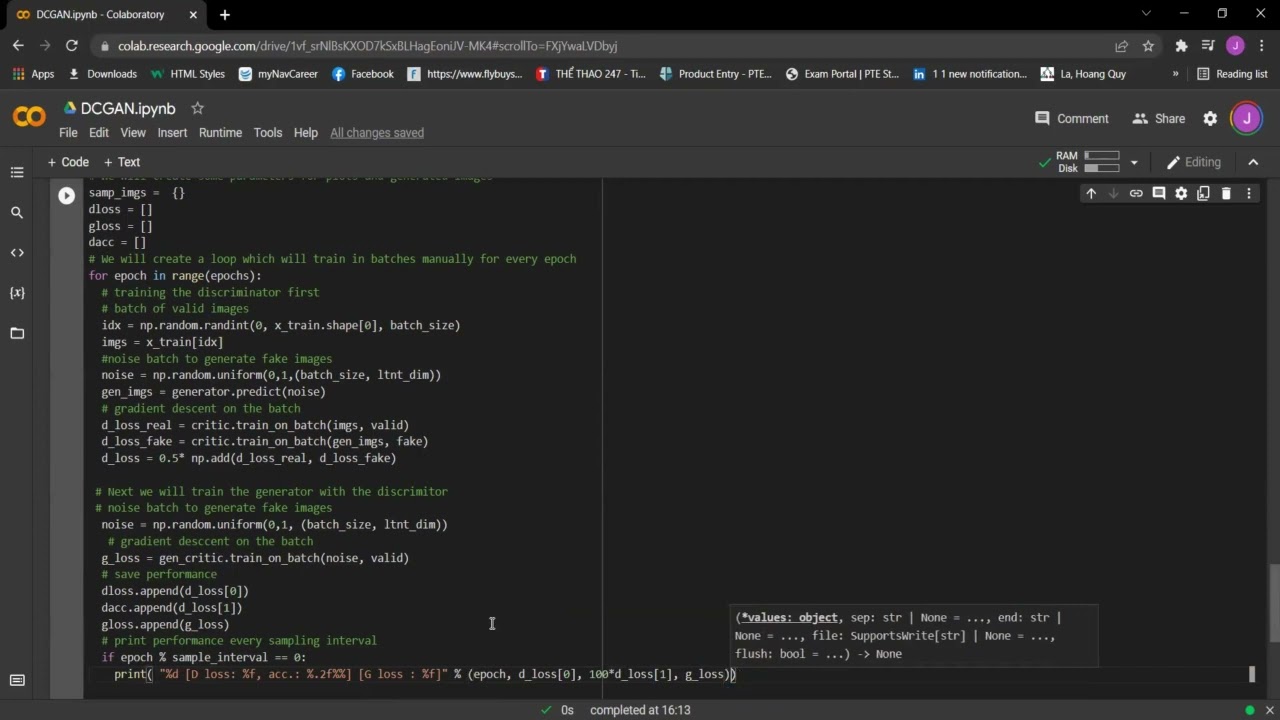This screenshot has width=1280, height=720.
Task: Bookmark this page with the star
Action: click(x=1148, y=46)
